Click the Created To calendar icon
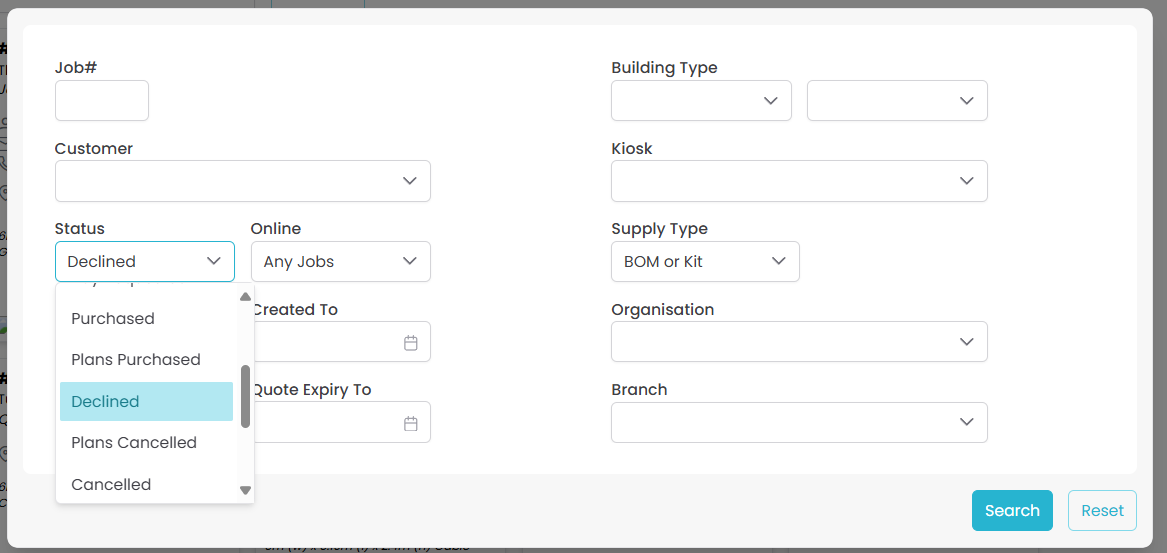1167x553 pixels. click(410, 343)
